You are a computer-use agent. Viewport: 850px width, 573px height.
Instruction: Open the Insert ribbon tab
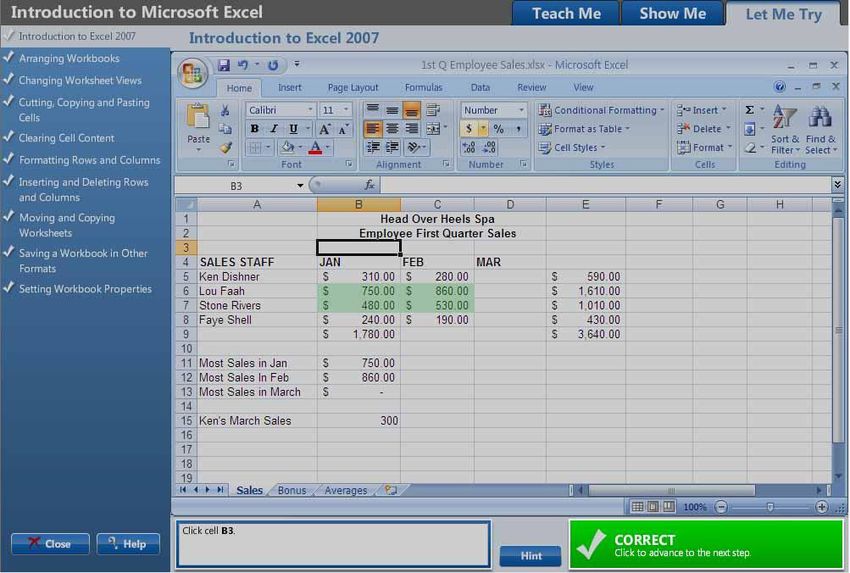[x=289, y=87]
